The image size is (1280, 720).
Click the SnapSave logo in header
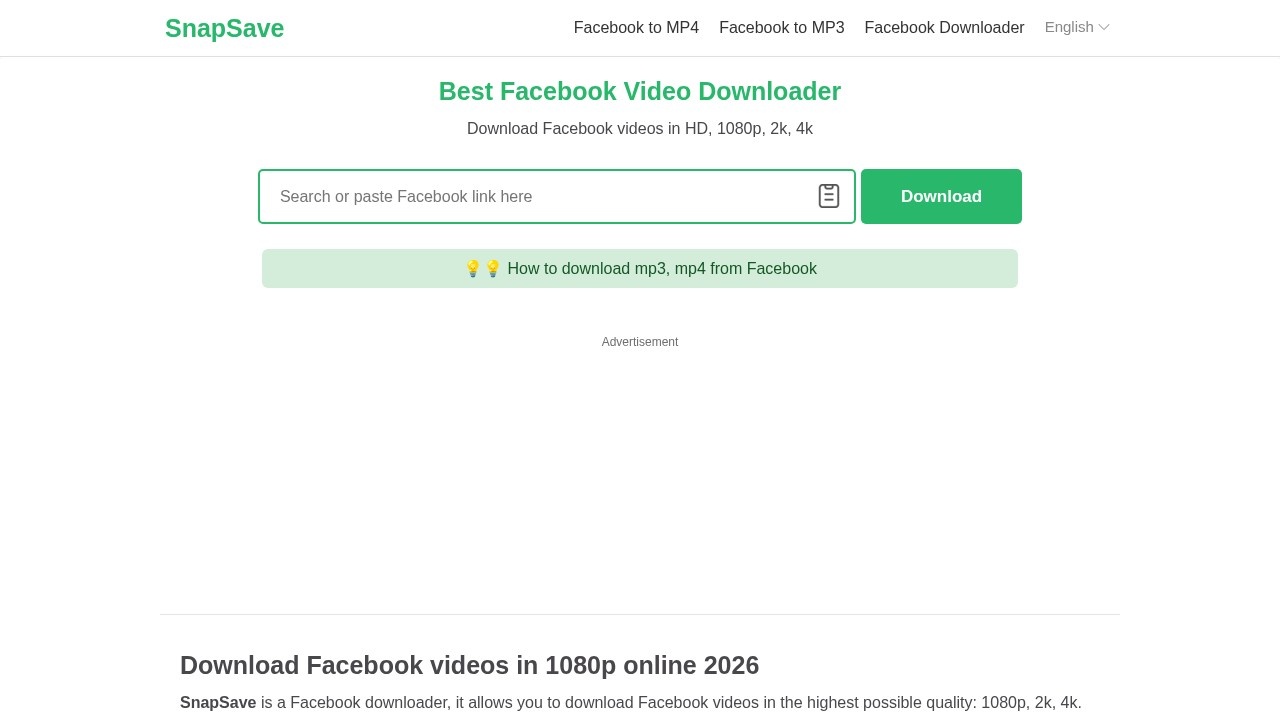(224, 28)
